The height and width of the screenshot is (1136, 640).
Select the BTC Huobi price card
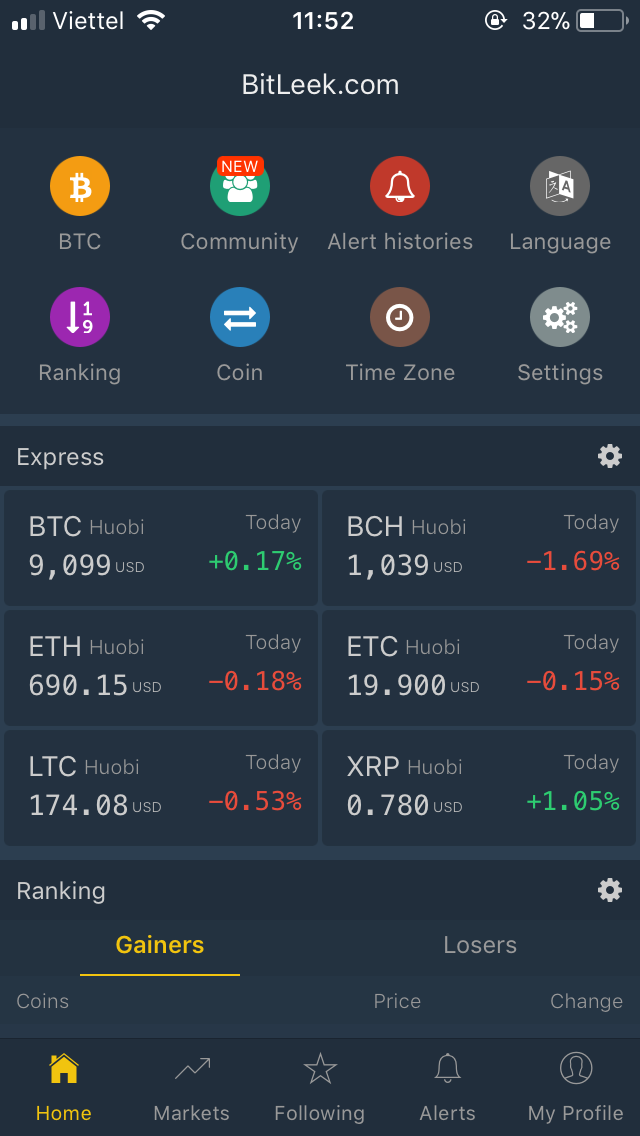[x=161, y=547]
